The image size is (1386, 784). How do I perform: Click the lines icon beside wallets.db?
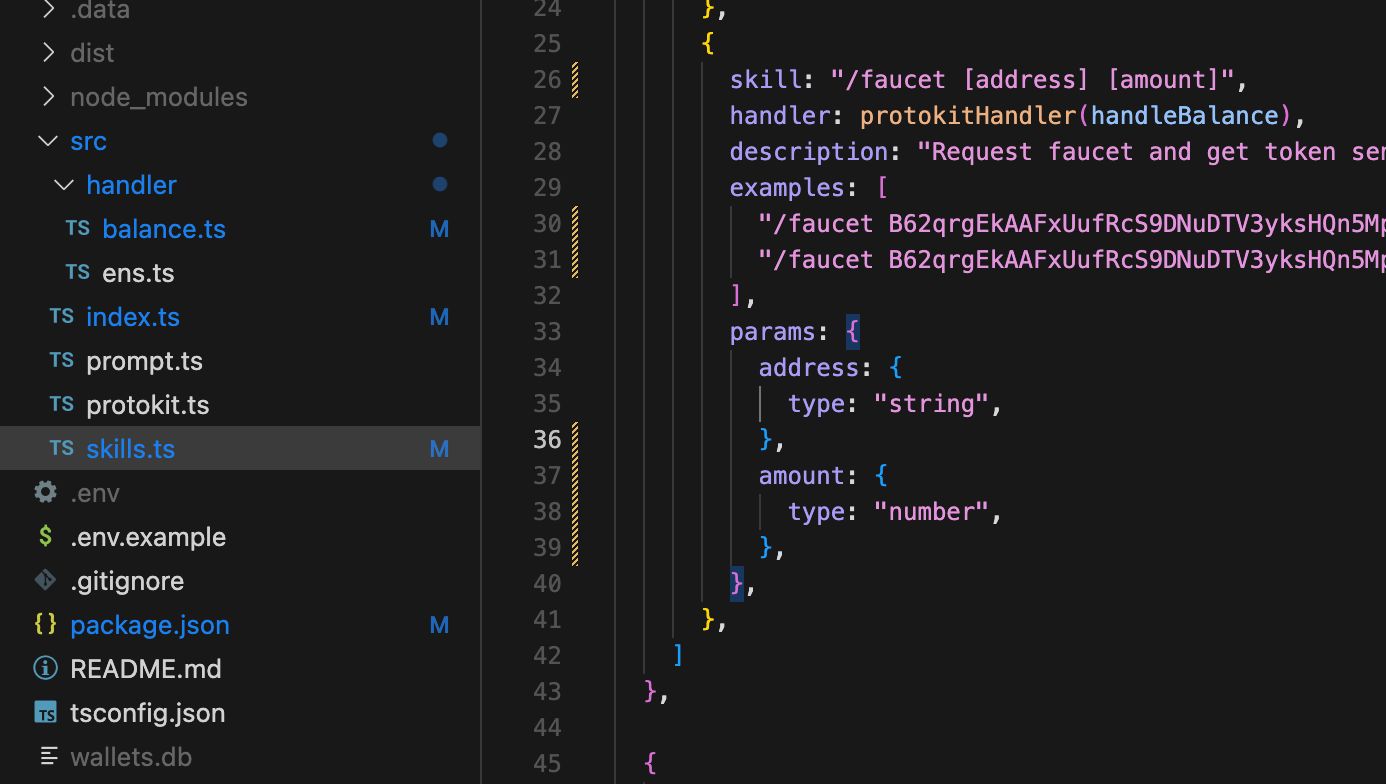pyautogui.click(x=47, y=756)
